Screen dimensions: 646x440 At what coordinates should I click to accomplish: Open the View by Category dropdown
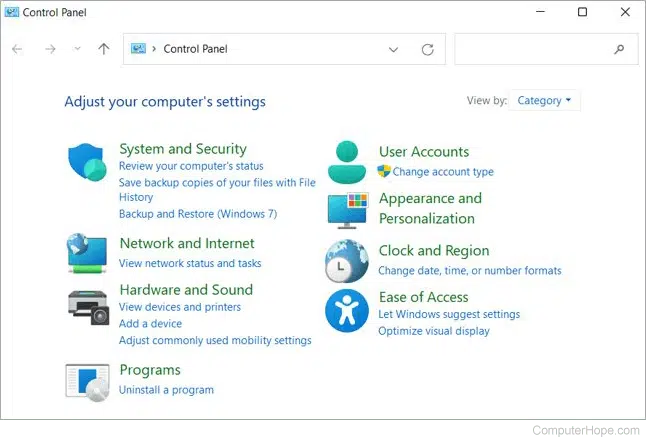click(544, 101)
